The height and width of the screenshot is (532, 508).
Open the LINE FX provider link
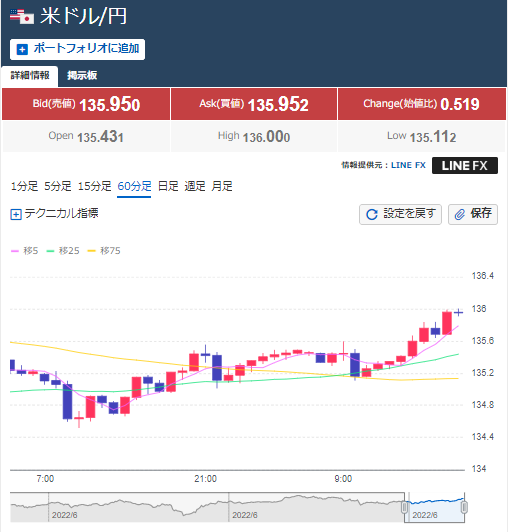pos(408,165)
